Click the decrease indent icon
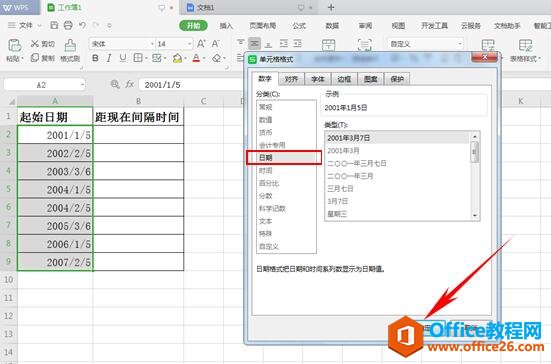Screen dimensions: 551x364 284,43
